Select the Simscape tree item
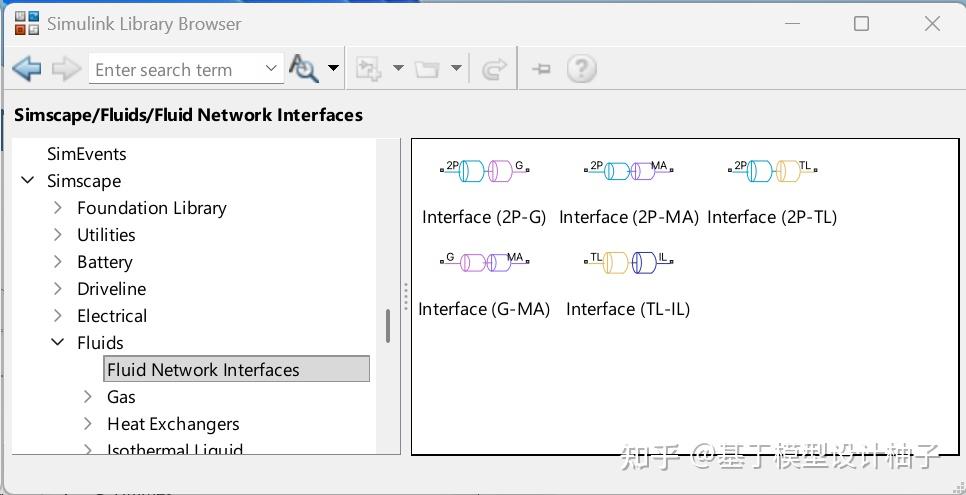 coord(84,181)
